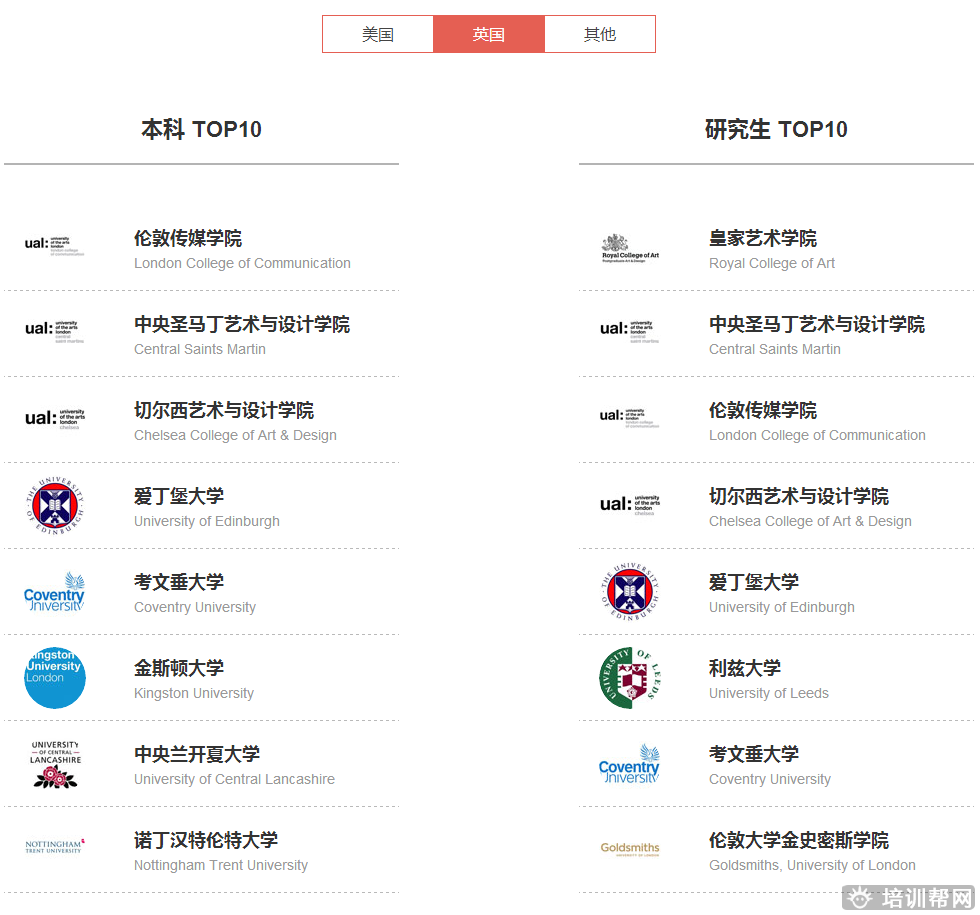Viewport: 980px width, 915px height.
Task: Click Edinburgh crest in the 研究生 TOP10 list
Action: pyautogui.click(x=630, y=591)
